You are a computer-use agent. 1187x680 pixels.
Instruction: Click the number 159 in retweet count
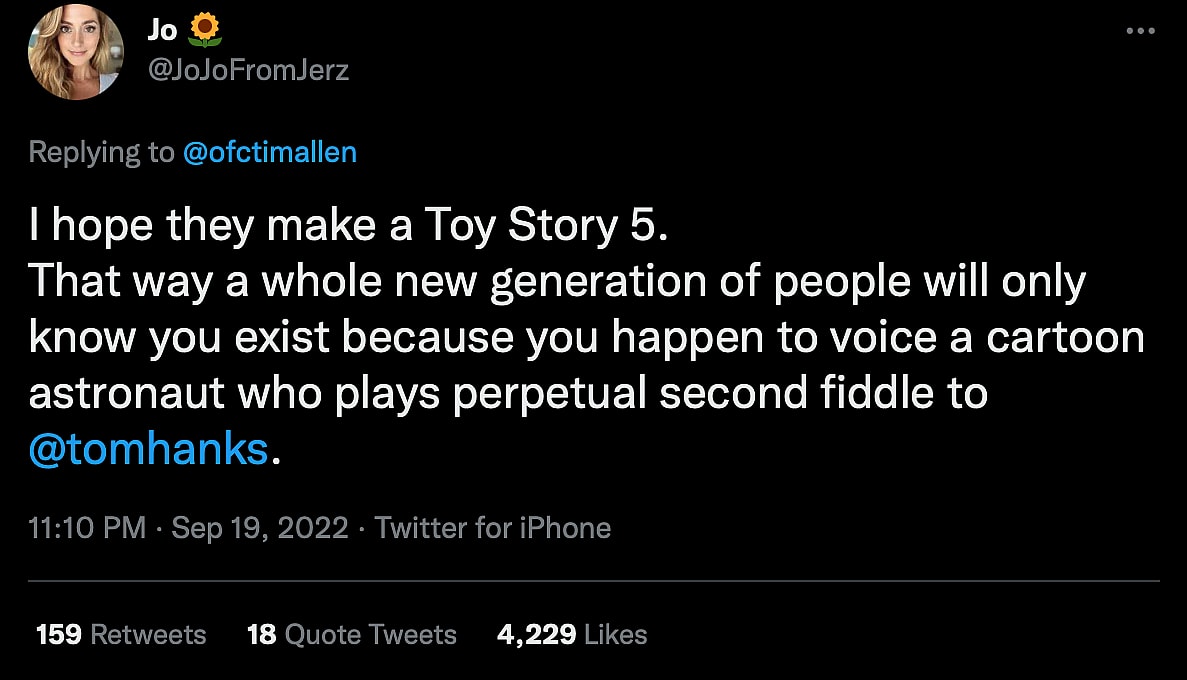[58, 634]
